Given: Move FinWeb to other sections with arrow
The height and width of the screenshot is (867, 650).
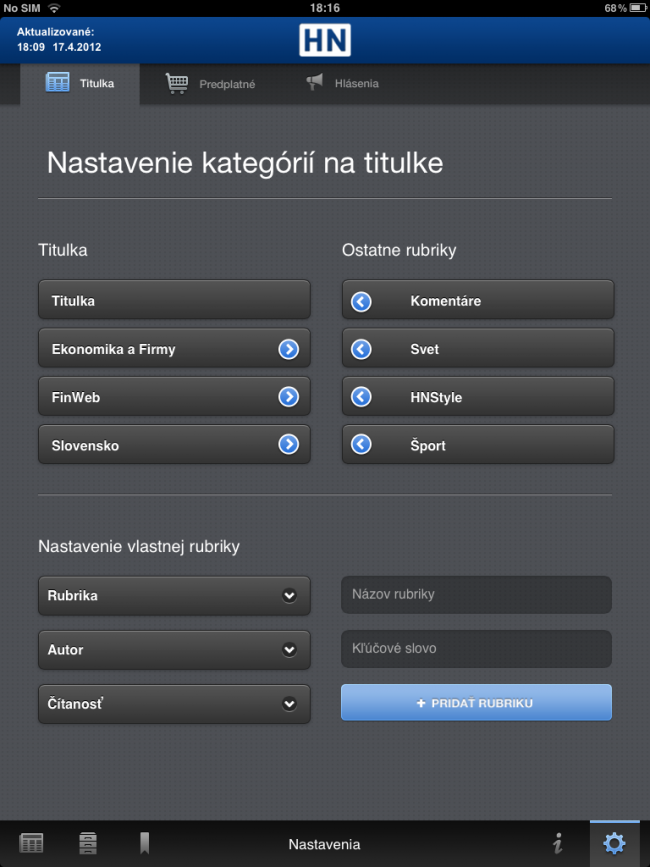Looking at the screenshot, I should click(x=289, y=396).
